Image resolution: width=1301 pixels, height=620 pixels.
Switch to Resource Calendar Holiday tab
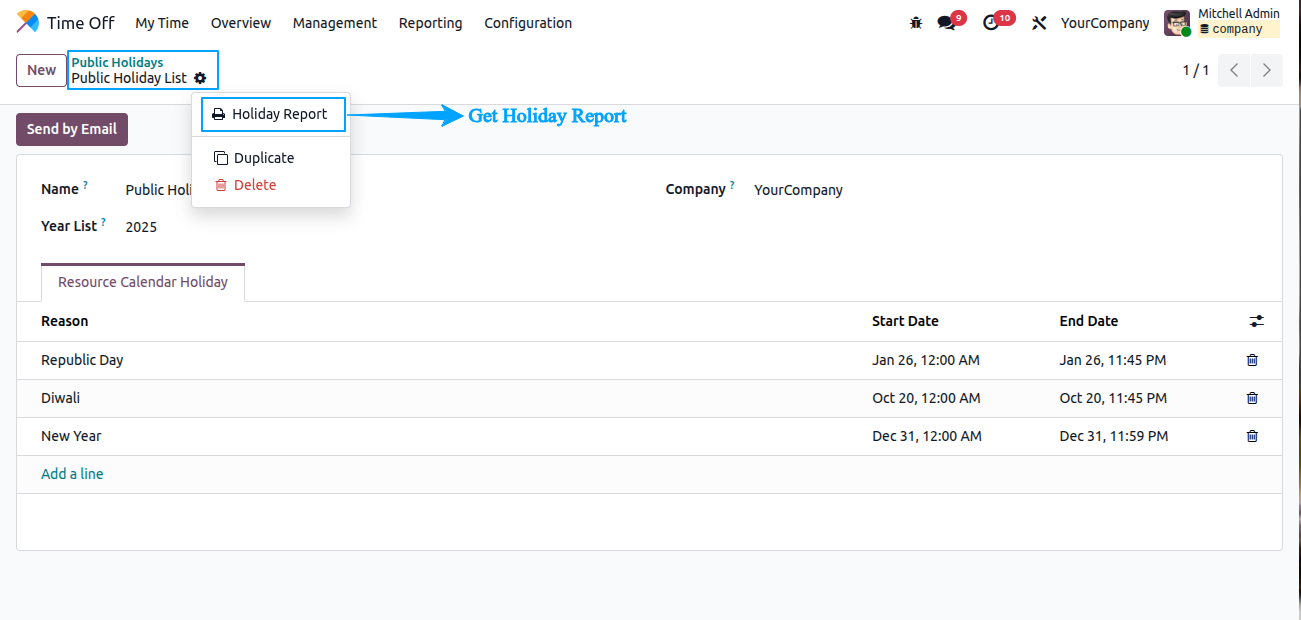[x=142, y=281]
